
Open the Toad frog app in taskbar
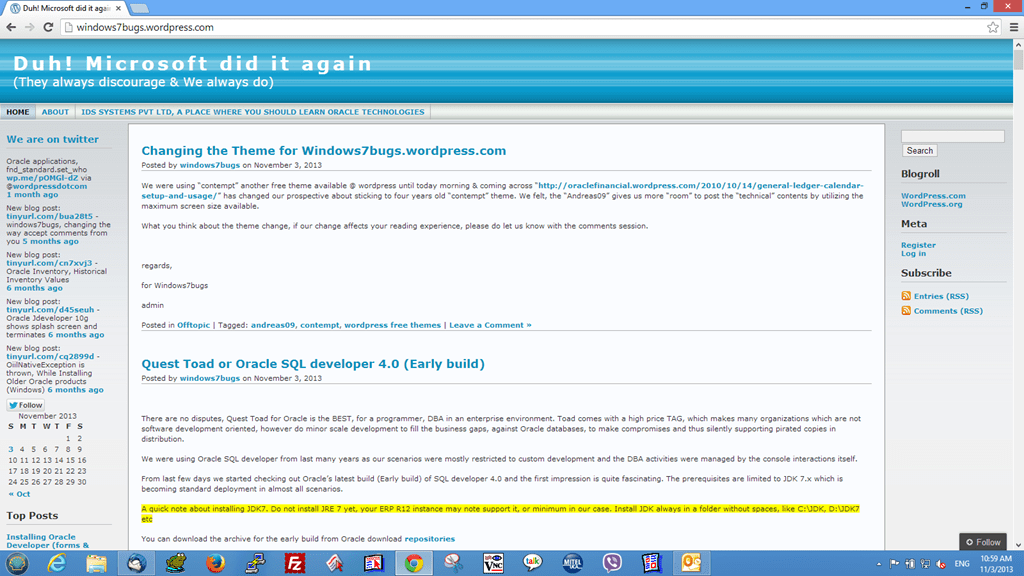176,563
